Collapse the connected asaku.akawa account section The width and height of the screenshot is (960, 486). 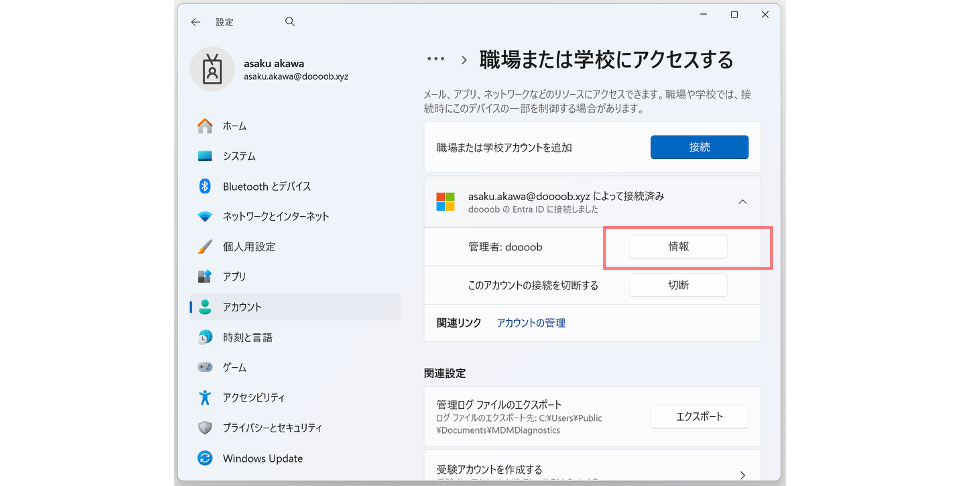click(742, 202)
